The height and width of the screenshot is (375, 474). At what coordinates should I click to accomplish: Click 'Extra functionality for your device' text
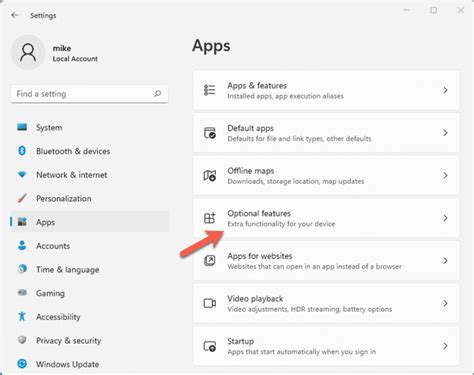[281, 224]
